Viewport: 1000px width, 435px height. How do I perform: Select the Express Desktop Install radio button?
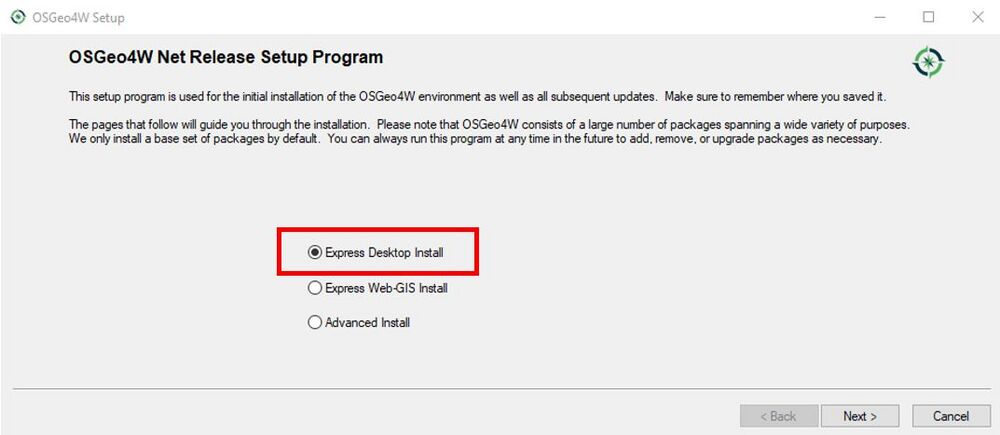coord(314,253)
